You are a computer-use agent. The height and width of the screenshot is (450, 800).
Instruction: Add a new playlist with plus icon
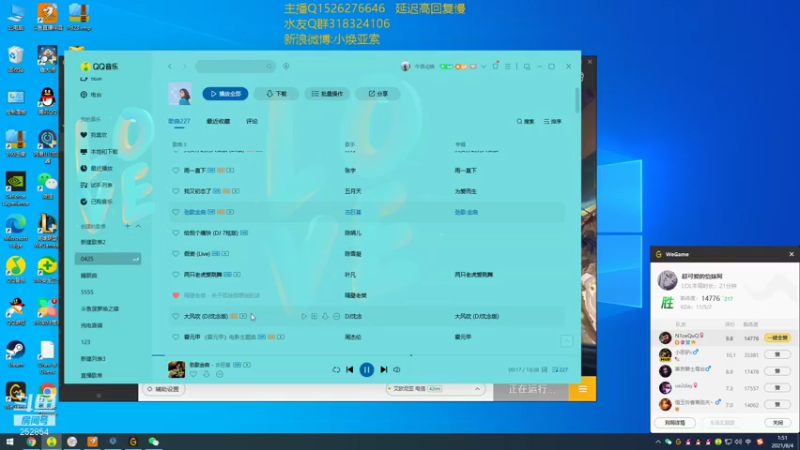click(x=128, y=226)
